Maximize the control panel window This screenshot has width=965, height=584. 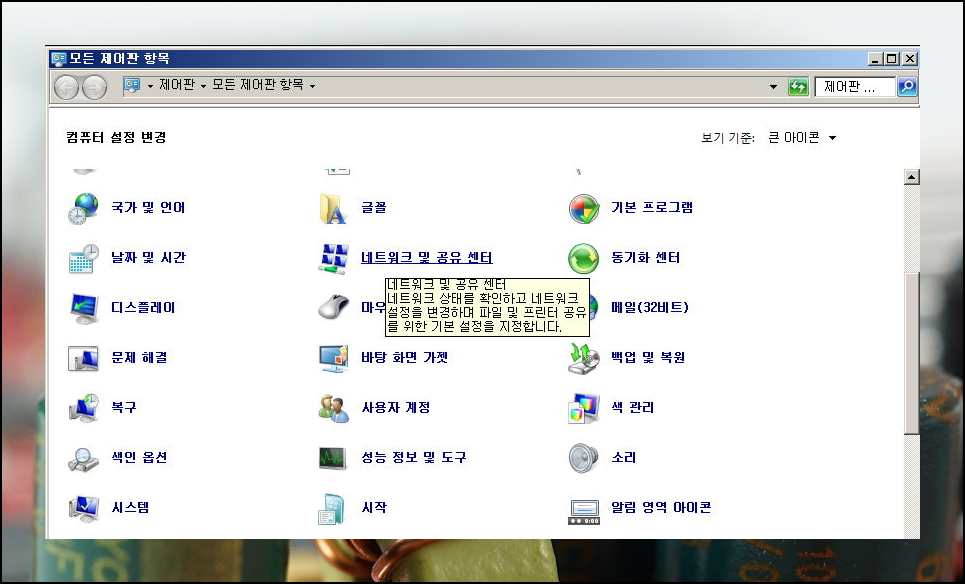[892, 59]
